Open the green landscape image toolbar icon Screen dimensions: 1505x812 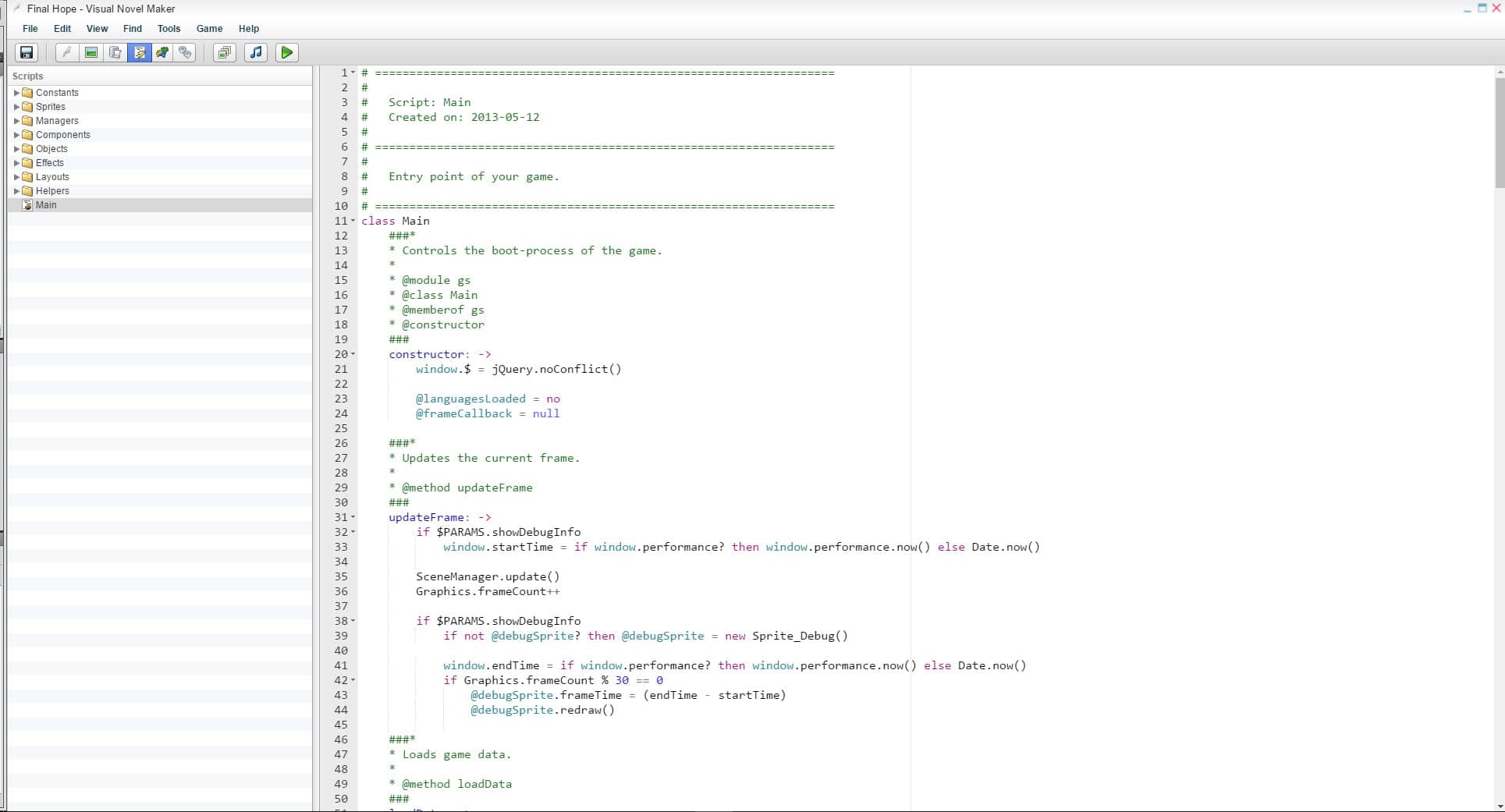point(91,52)
